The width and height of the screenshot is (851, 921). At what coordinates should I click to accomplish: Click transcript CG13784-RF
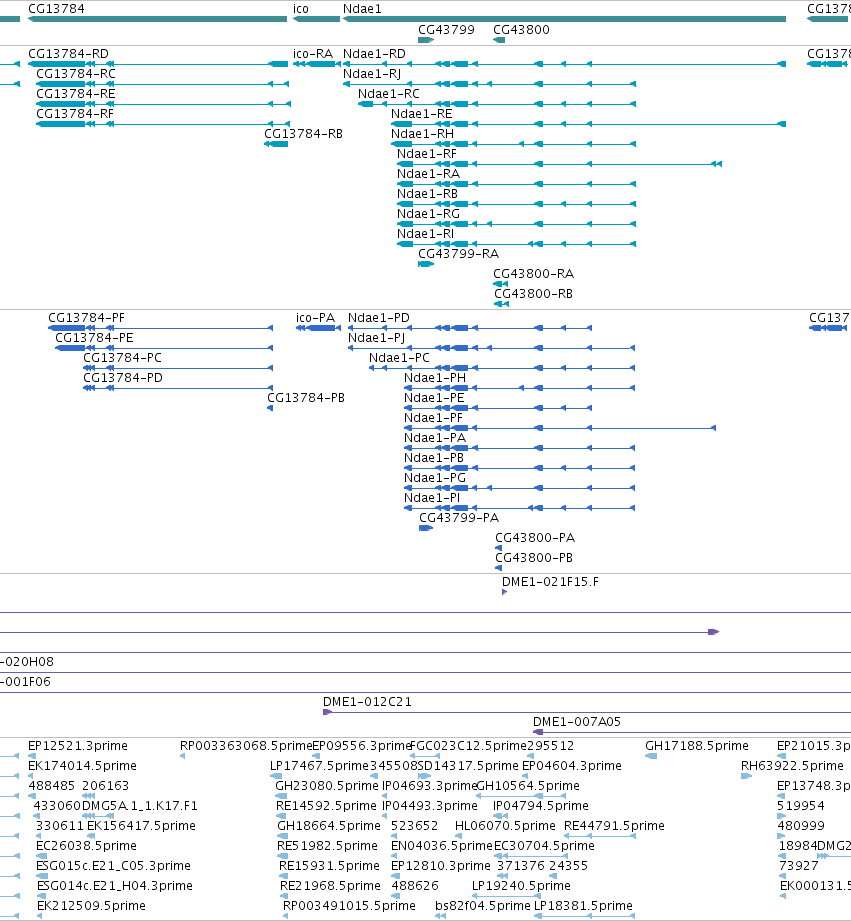tap(75, 114)
